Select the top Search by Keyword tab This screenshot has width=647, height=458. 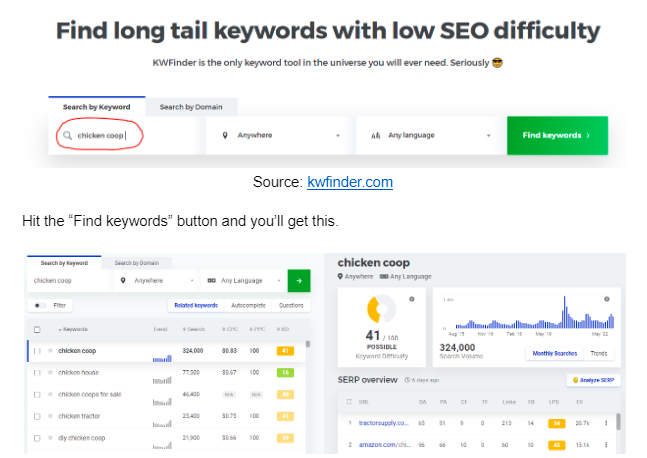point(97,107)
